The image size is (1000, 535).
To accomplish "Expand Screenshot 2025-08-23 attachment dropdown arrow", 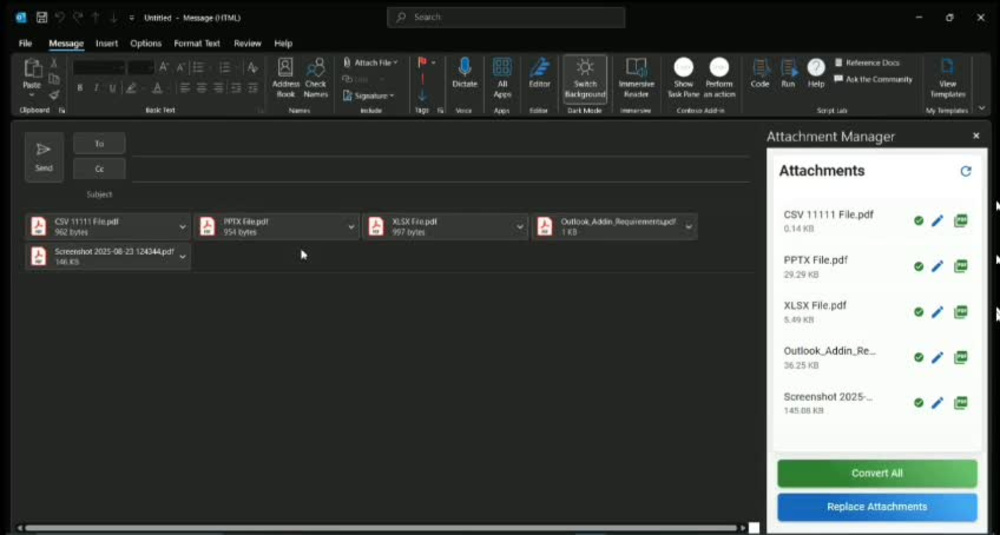I will tap(182, 257).
